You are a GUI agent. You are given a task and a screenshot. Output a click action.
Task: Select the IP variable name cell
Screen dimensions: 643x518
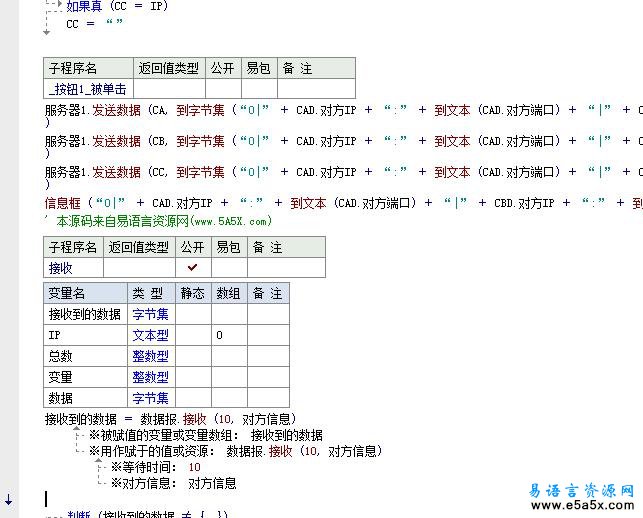pos(85,335)
